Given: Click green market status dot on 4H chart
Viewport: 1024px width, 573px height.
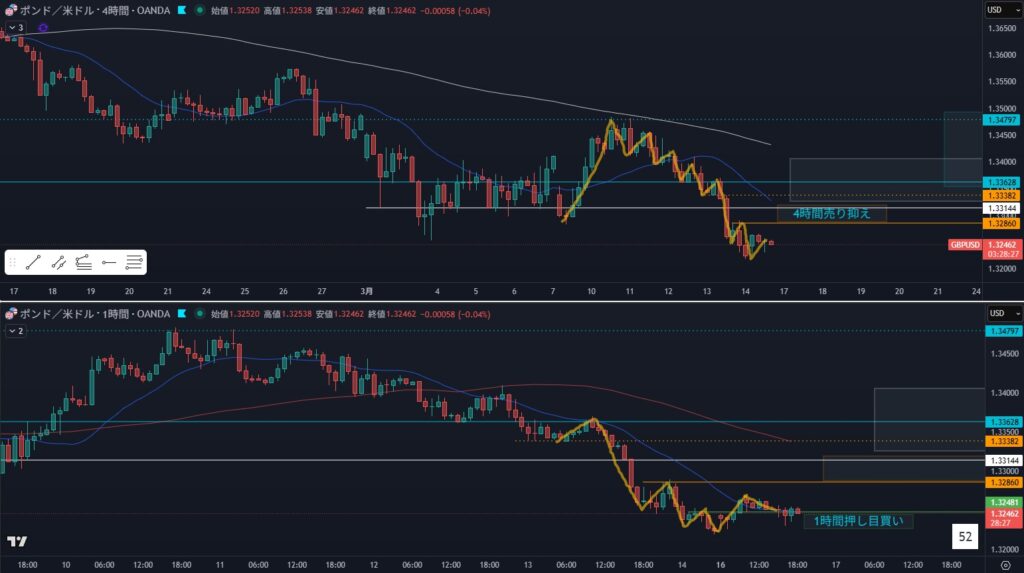Looking at the screenshot, I should coord(201,11).
